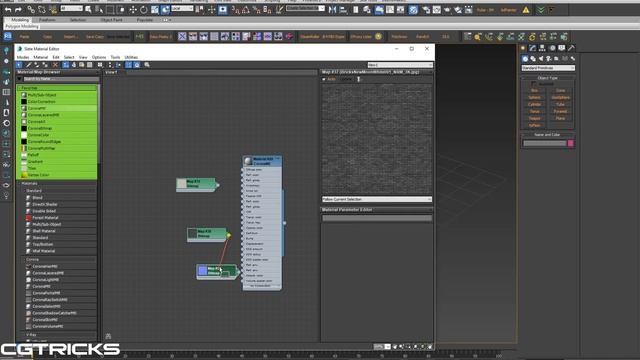
Task: Click the yellow warning triangle icon in top toolbar
Action: coord(526,10)
